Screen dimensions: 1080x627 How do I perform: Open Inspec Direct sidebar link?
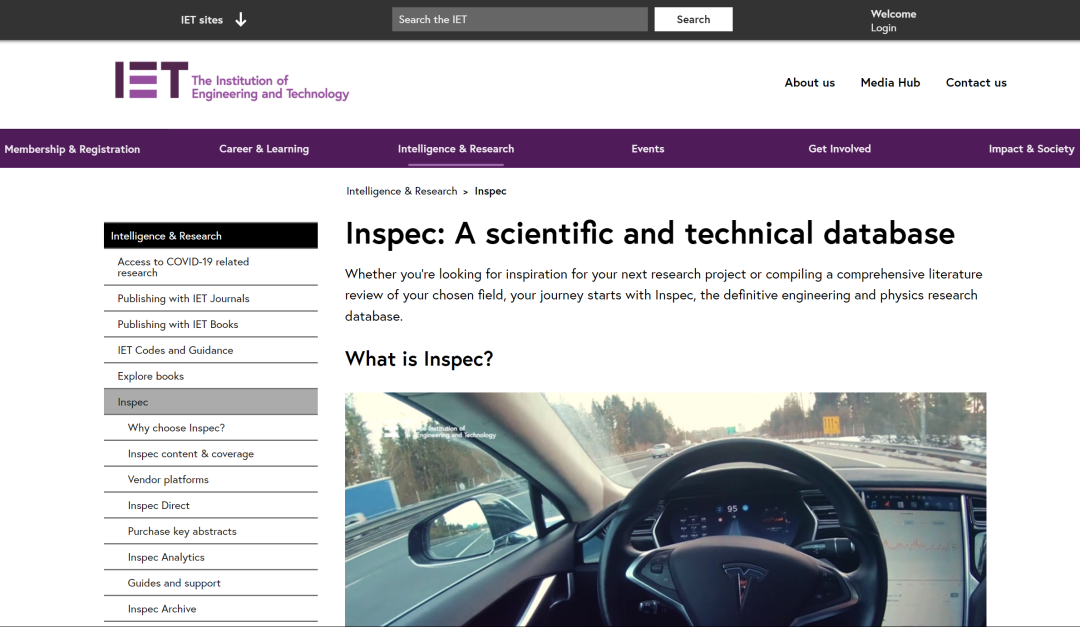pyautogui.click(x=211, y=505)
